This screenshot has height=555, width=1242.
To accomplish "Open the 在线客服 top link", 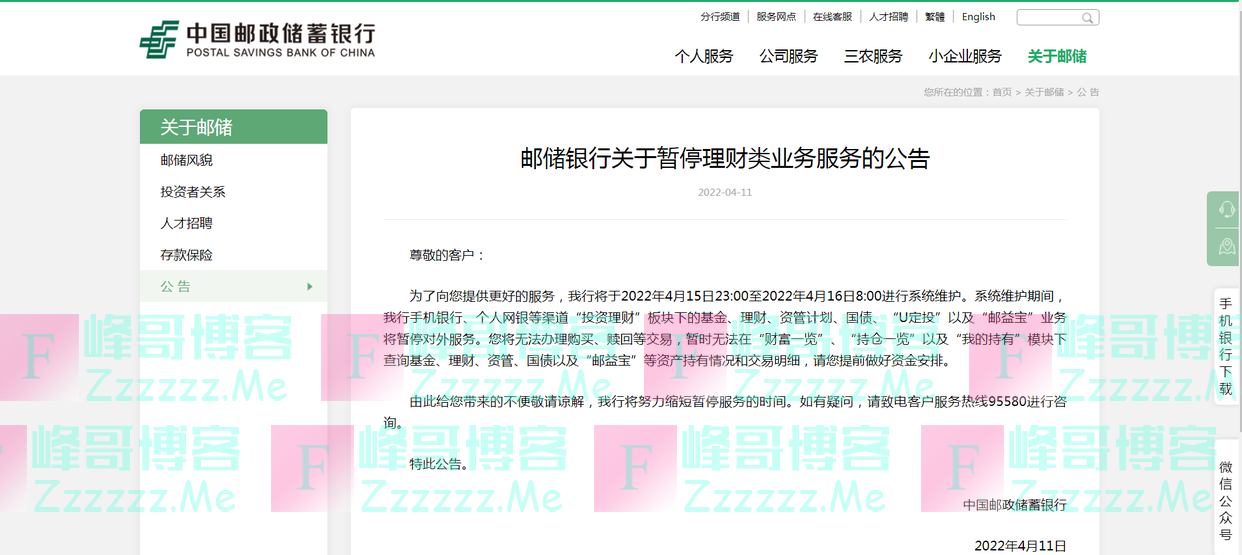I will click(x=832, y=17).
